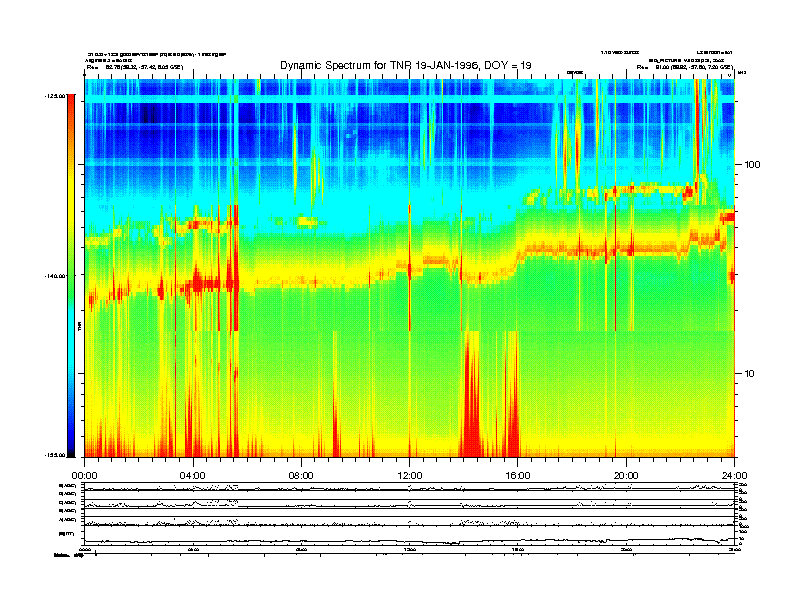Image resolution: width=792 pixels, height=612 pixels.
Task: Click the 12:00 time axis label
Action: (x=410, y=476)
